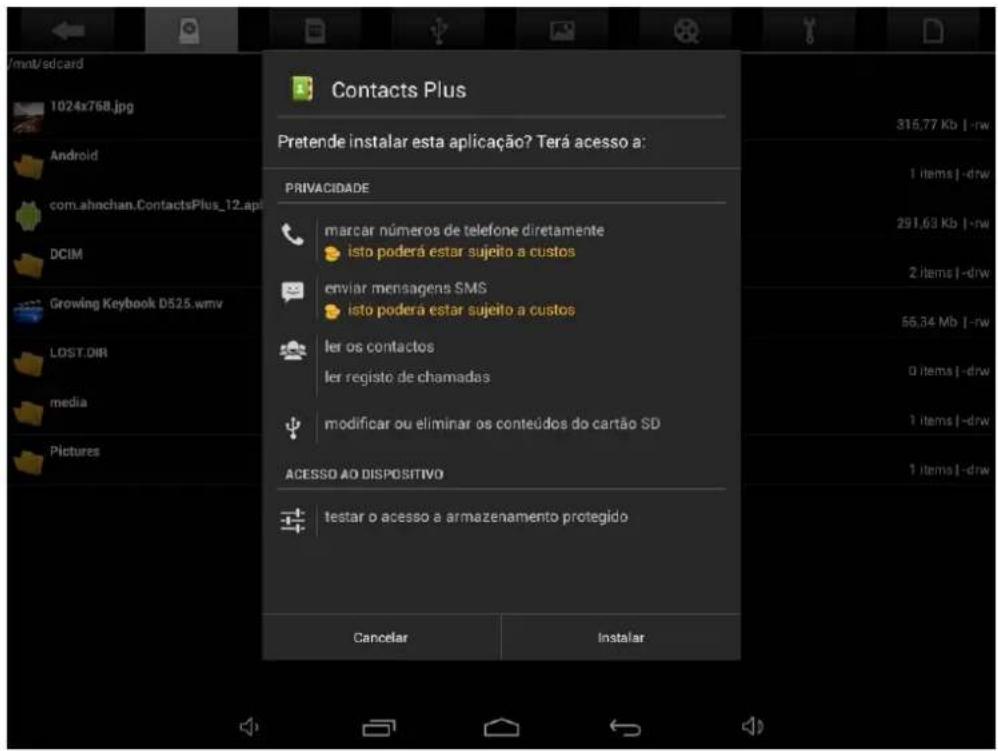Switch to the USB storage tab icon
This screenshot has height=751, width=998.
(439, 31)
